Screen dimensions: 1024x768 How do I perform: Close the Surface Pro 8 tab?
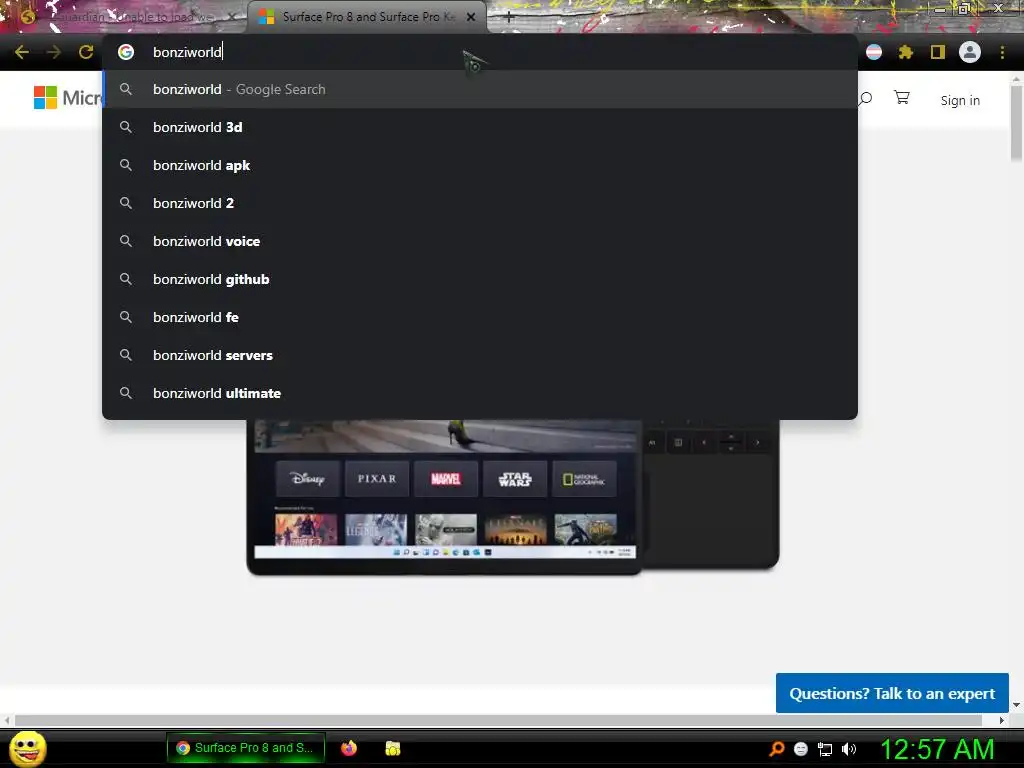[x=471, y=17]
